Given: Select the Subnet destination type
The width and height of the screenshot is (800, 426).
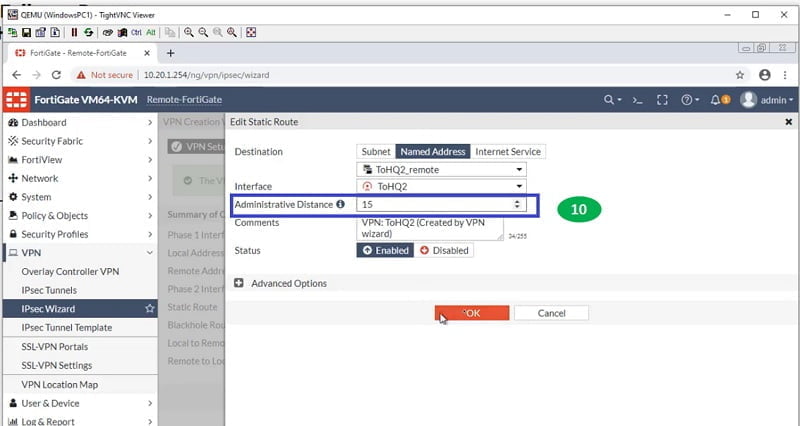Looking at the screenshot, I should tap(376, 152).
